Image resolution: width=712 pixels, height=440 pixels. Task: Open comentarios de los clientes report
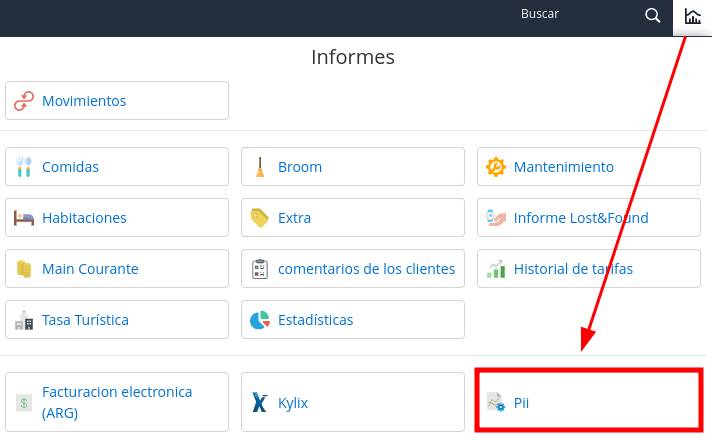353,268
